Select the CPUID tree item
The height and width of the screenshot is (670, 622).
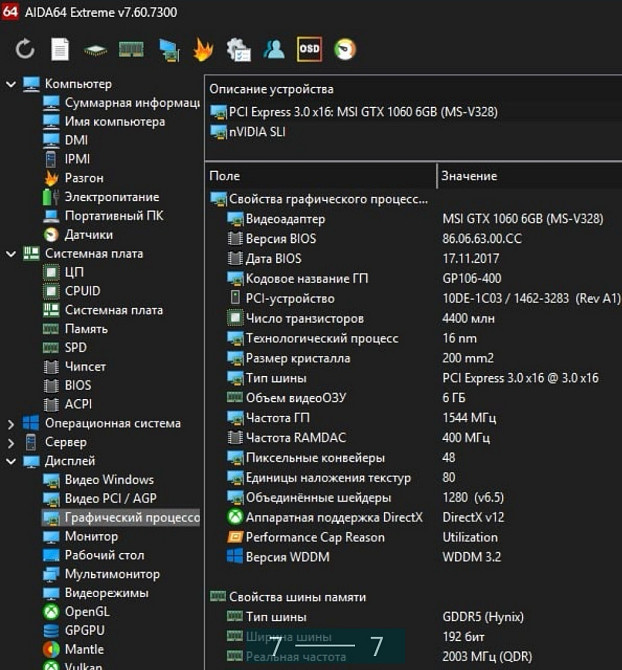(72, 291)
